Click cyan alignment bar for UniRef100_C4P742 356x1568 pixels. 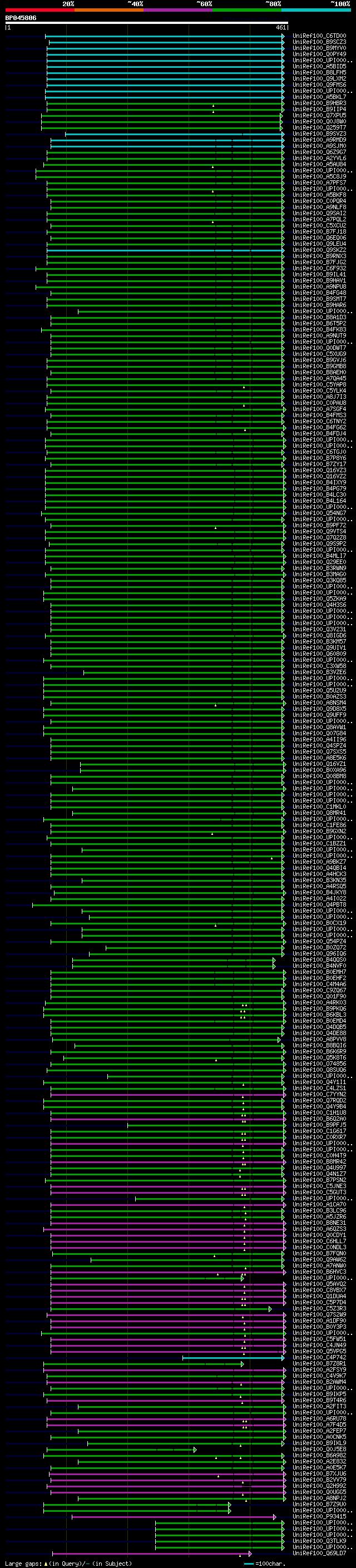233,1358
